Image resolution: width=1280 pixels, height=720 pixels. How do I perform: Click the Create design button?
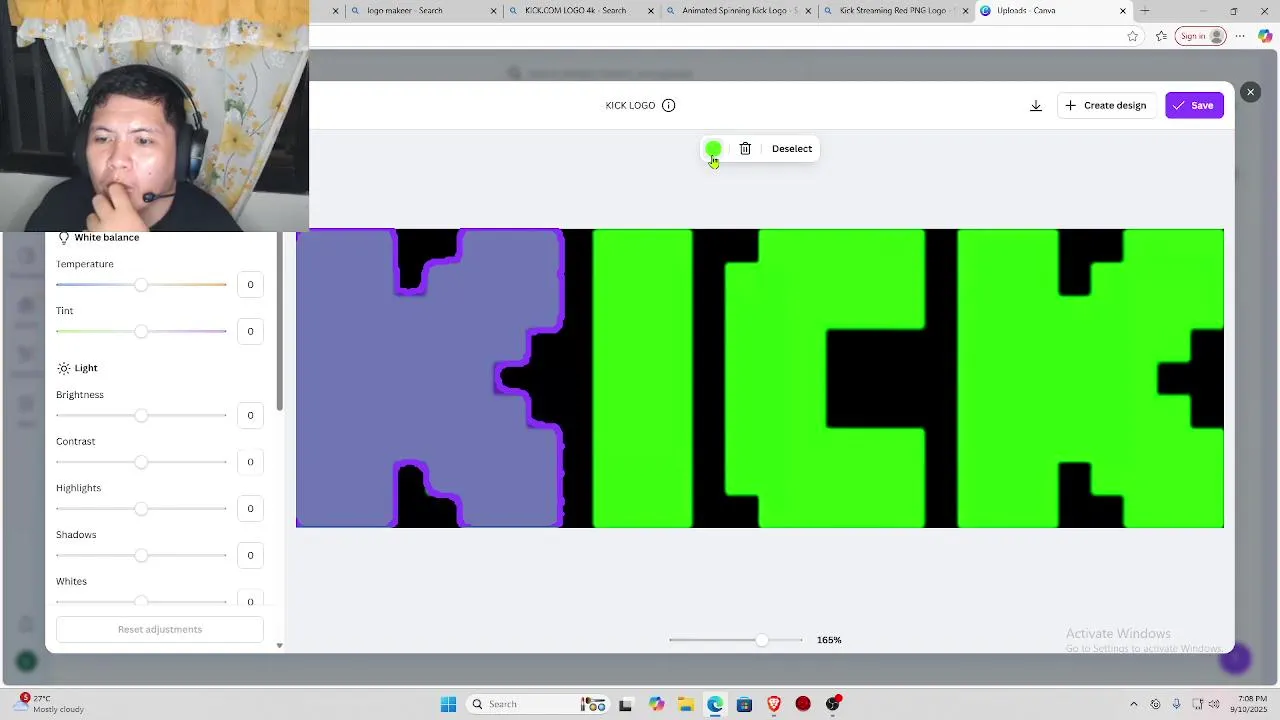(x=1106, y=105)
